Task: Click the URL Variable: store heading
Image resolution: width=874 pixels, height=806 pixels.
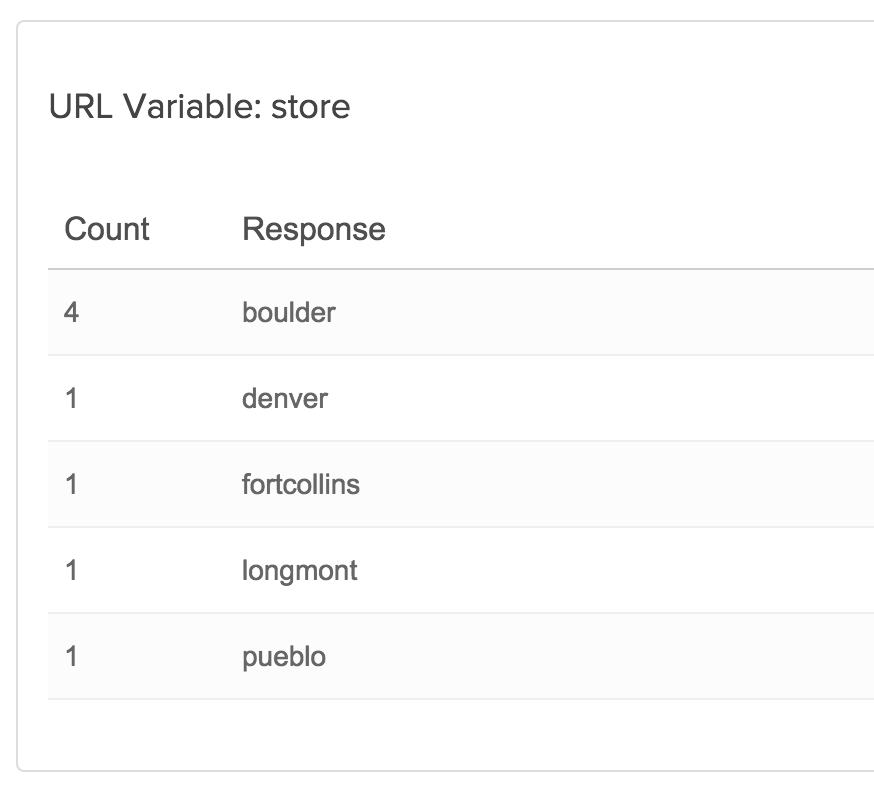Action: coord(200,106)
